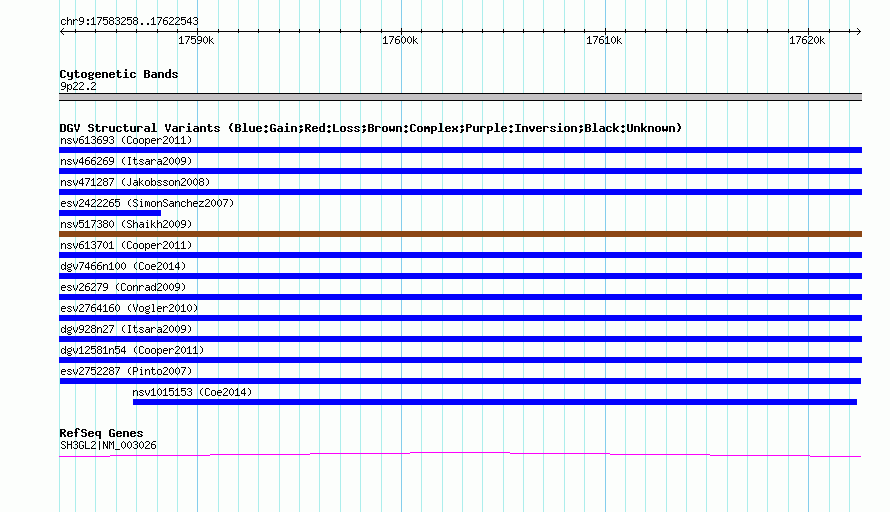Select dgv12581n54 (Cooper2011) variant label

[x=132, y=350]
